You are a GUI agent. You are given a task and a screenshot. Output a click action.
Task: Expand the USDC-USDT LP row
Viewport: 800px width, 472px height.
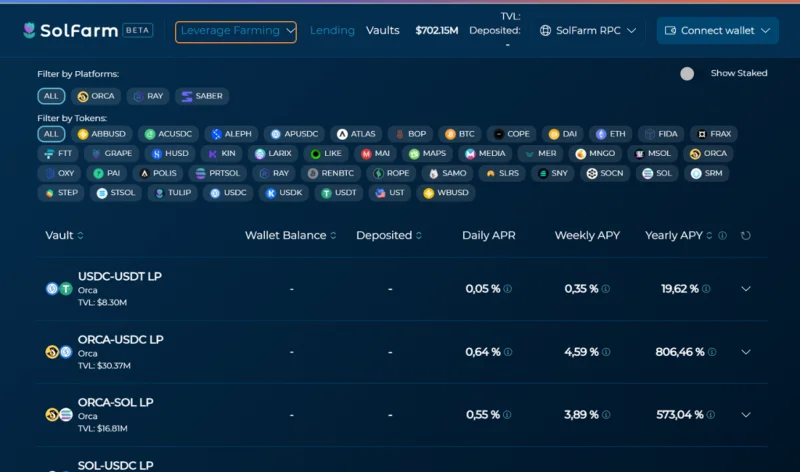coord(746,289)
